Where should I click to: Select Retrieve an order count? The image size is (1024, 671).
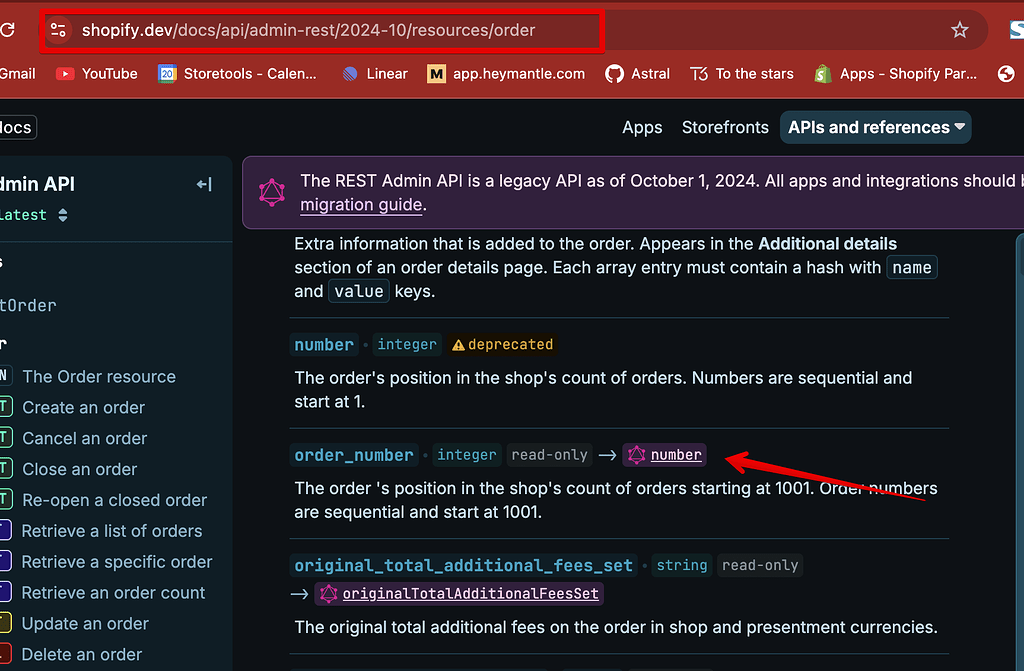coord(113,593)
